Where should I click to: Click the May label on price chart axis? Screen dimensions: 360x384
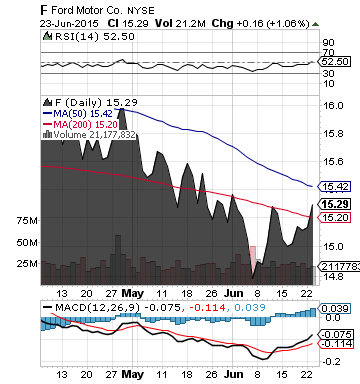[x=132, y=293]
